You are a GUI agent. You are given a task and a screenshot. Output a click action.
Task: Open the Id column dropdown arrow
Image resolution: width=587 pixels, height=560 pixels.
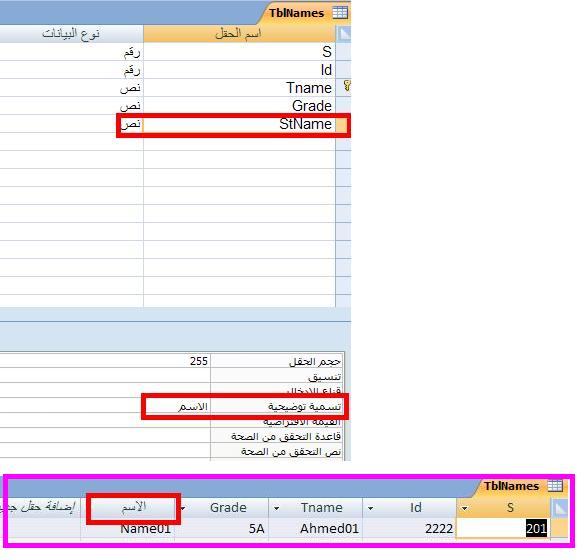(370, 508)
